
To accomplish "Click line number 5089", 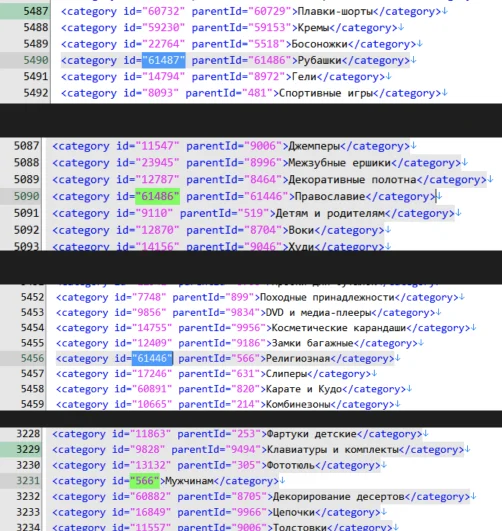I will [x=26, y=179].
